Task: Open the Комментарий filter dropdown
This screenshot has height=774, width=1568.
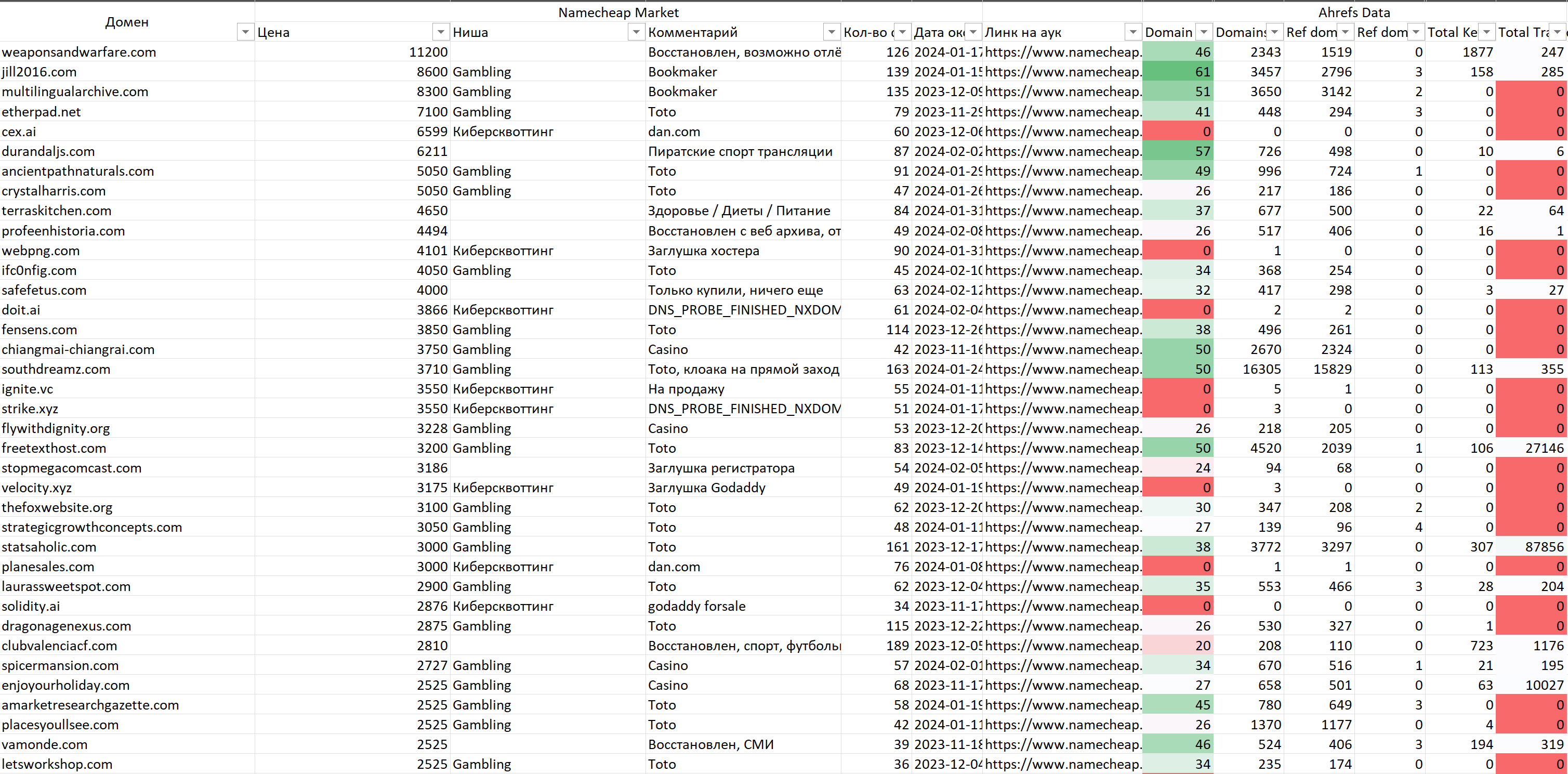Action: pos(832,32)
